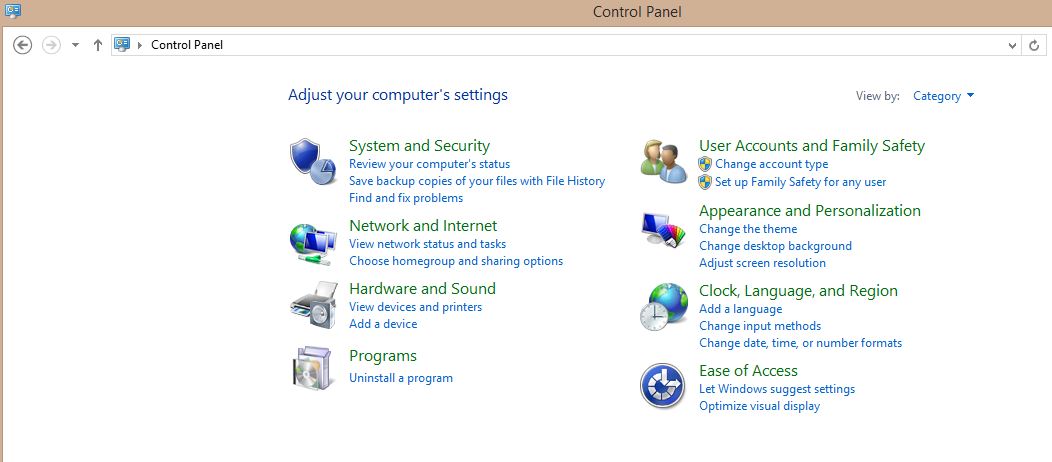The height and width of the screenshot is (462, 1052).
Task: Click the Hardware and Sound printer icon
Action: point(311,306)
